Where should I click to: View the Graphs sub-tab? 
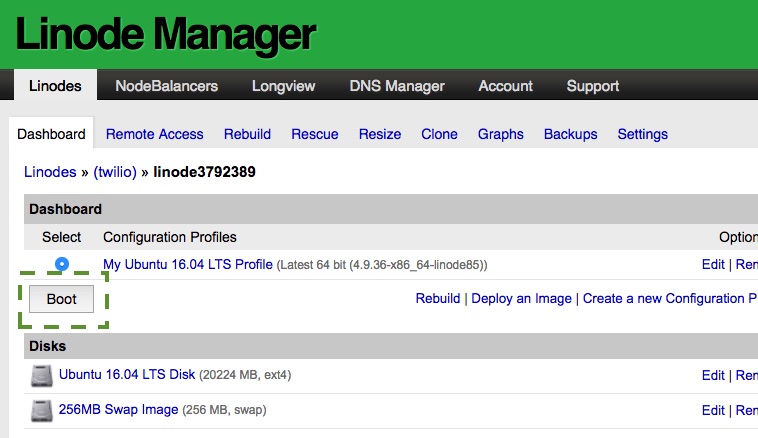click(501, 134)
